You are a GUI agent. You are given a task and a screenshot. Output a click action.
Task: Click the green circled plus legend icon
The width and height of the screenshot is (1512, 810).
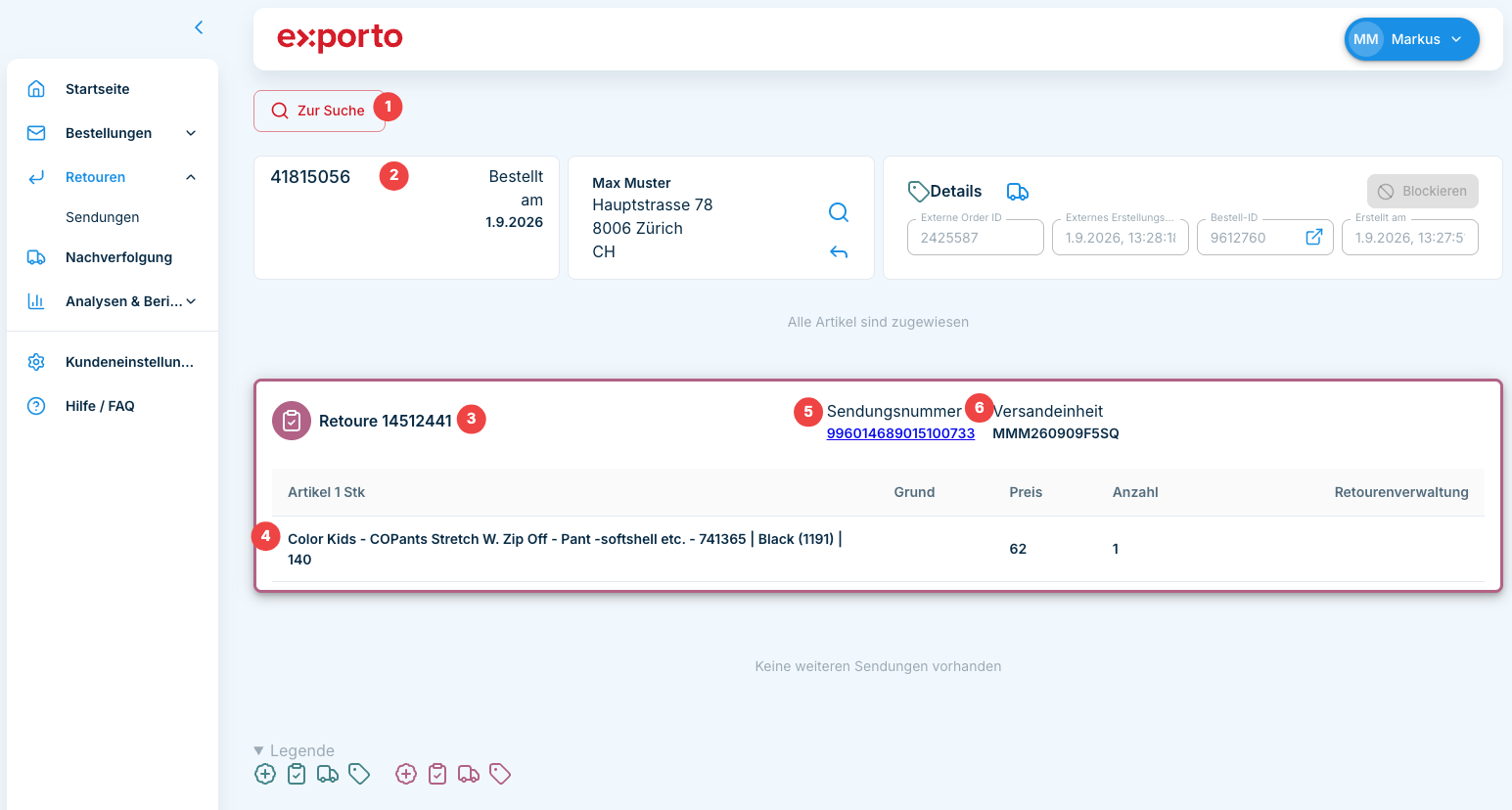[265, 774]
